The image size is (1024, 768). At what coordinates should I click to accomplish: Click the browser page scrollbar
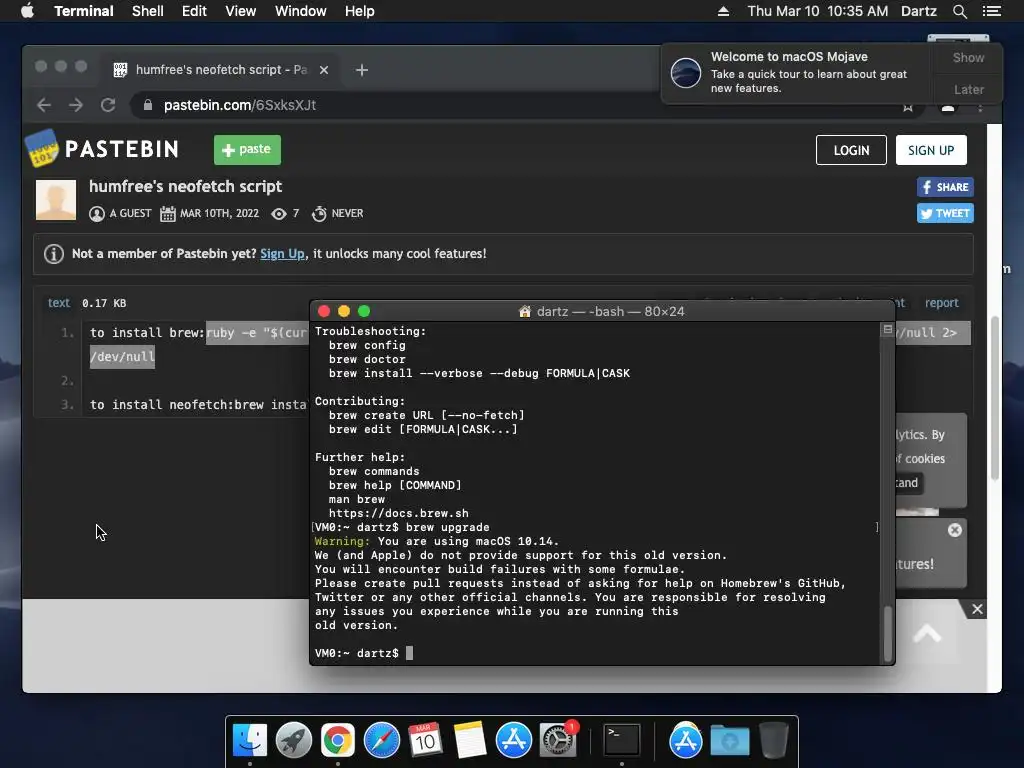pos(994,398)
